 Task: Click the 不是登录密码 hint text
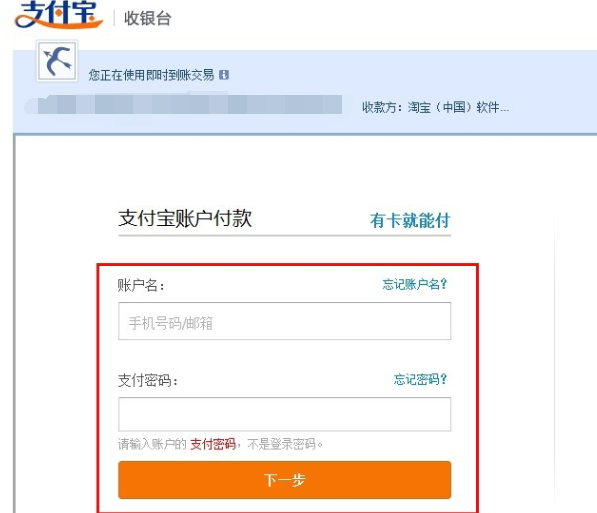(283, 444)
